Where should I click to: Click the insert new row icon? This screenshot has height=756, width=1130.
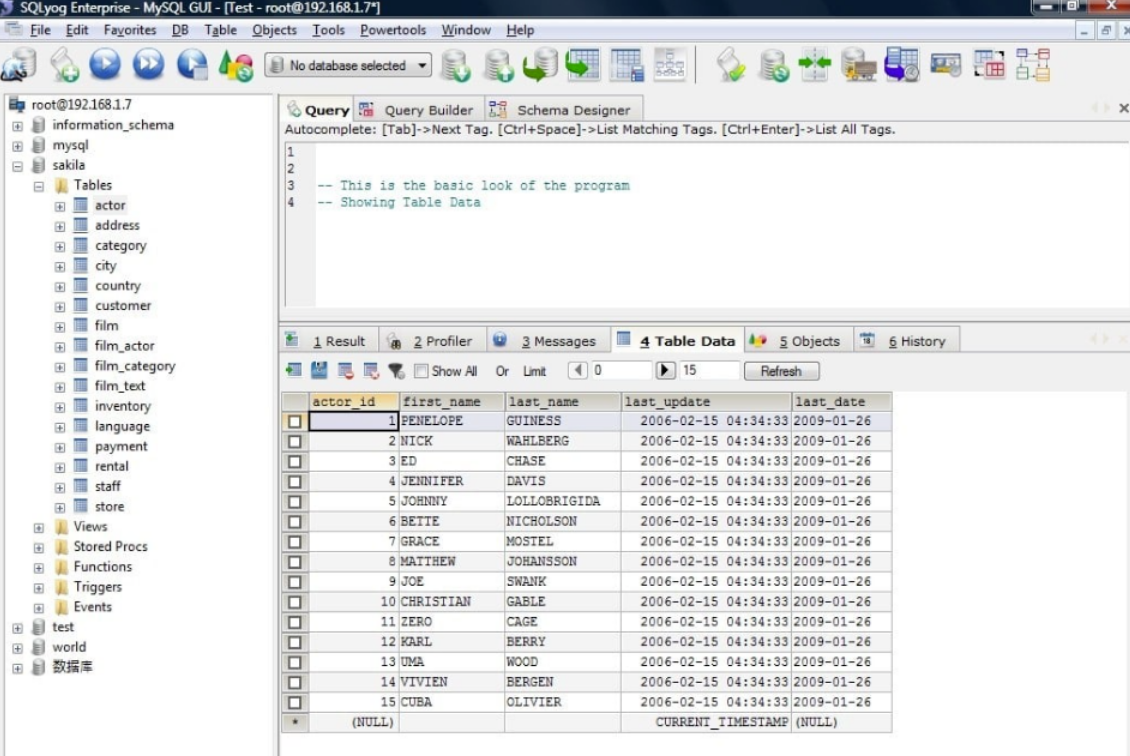click(x=293, y=371)
